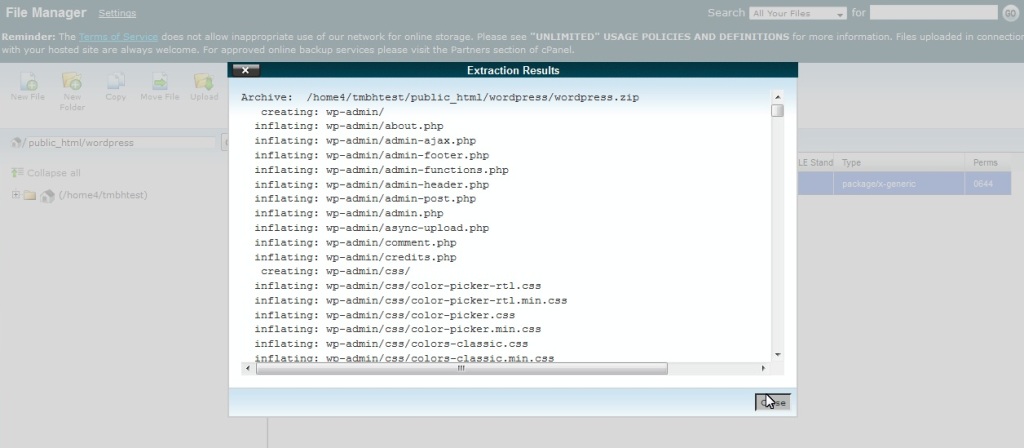Click the Collapse all arrow icon
This screenshot has height=448, width=1024.
point(18,173)
